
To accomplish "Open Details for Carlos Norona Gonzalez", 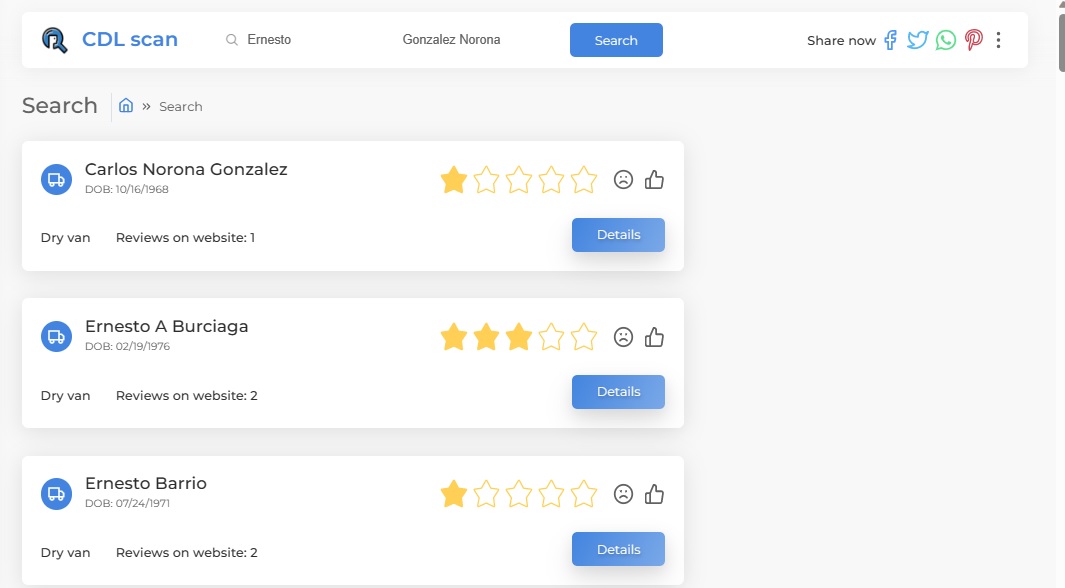I will click(x=618, y=235).
